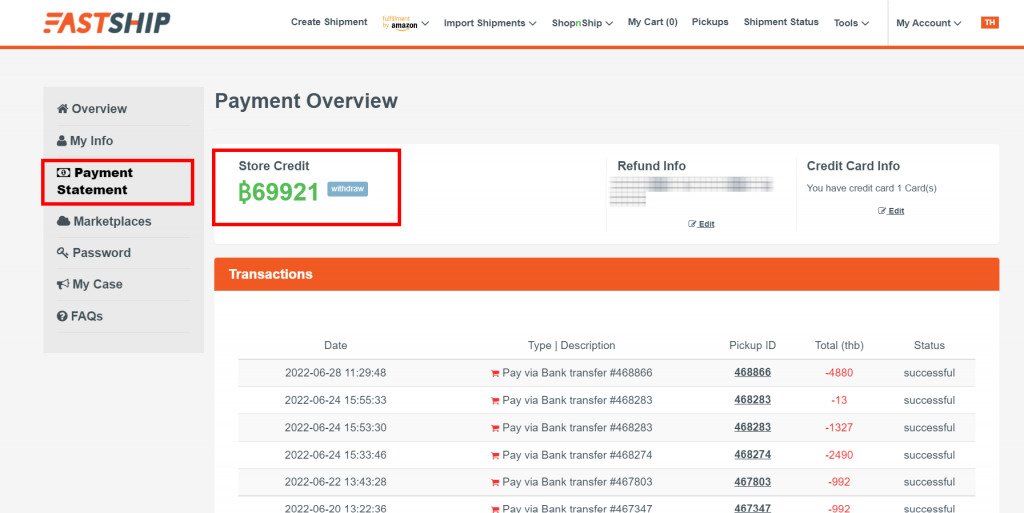Click the -2490 total amount
Screen dimensions: 1024x513
839,456
